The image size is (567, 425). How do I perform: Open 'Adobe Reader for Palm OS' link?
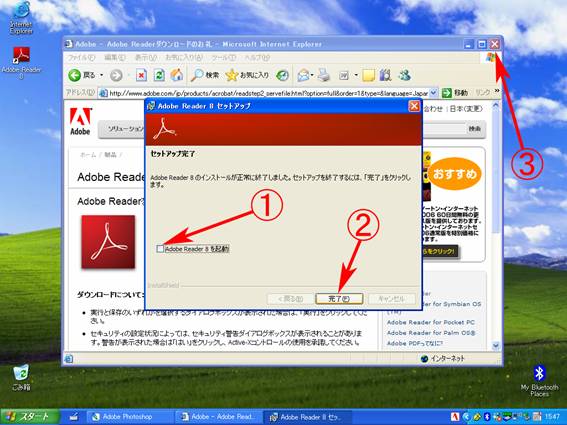click(431, 333)
